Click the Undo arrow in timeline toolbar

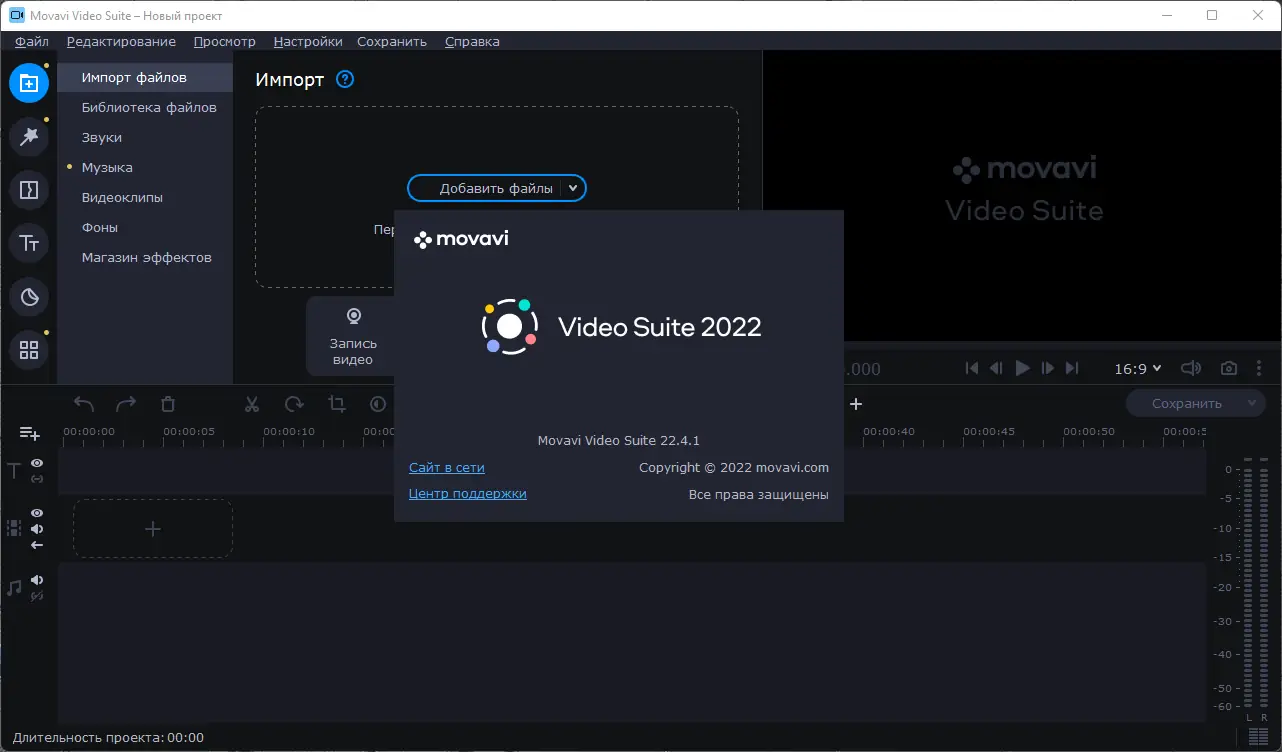click(84, 404)
